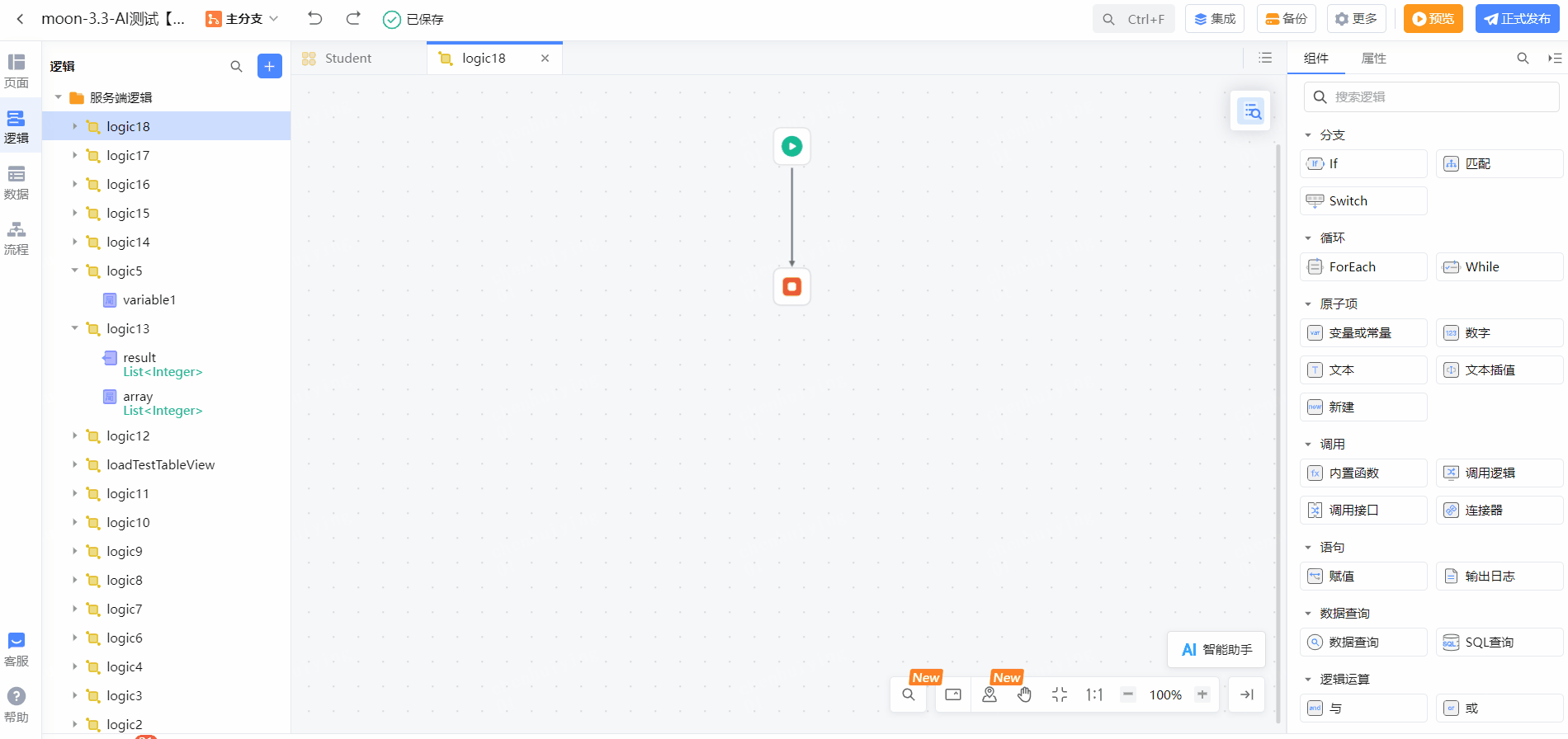Open the find-in-logic icon at canvas top right

pos(1252,111)
